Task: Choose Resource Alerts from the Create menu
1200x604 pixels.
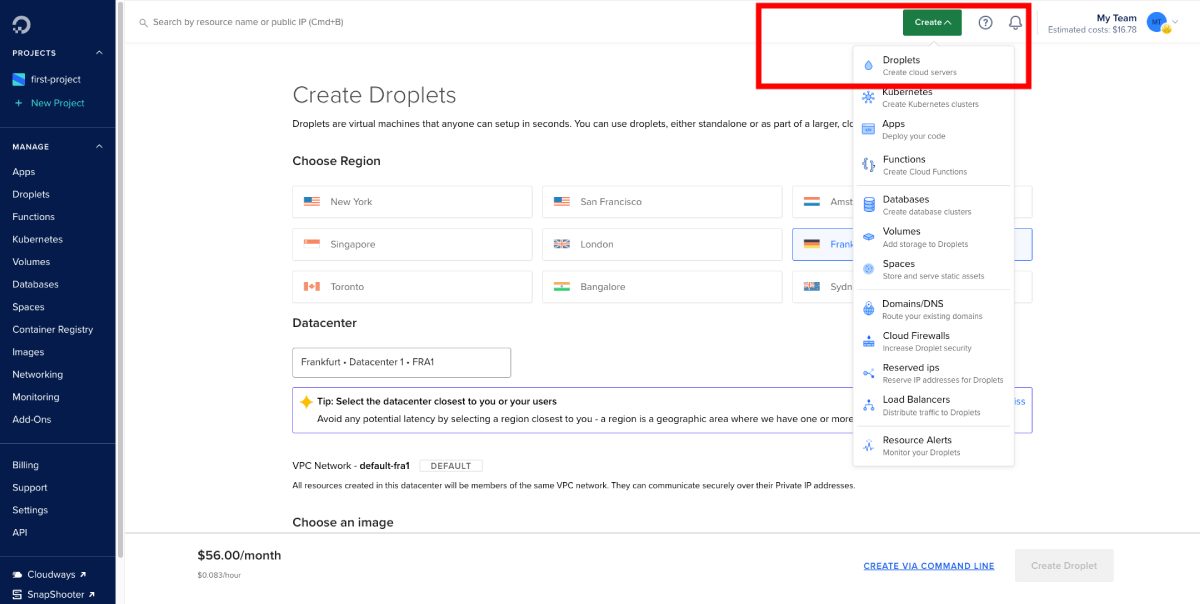Action: (x=934, y=445)
